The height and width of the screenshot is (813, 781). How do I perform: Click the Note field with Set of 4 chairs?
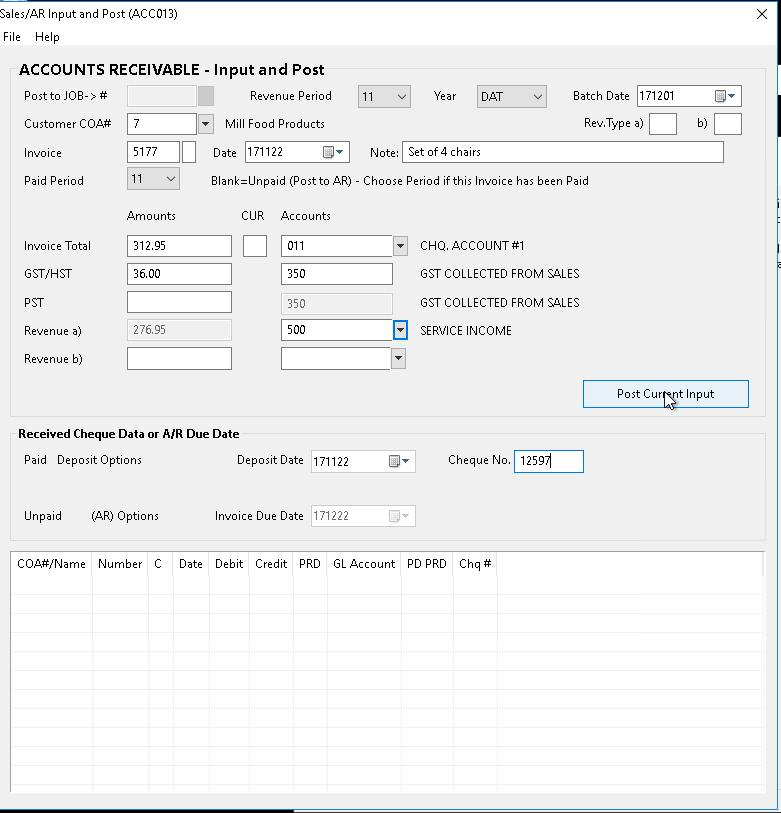click(563, 152)
